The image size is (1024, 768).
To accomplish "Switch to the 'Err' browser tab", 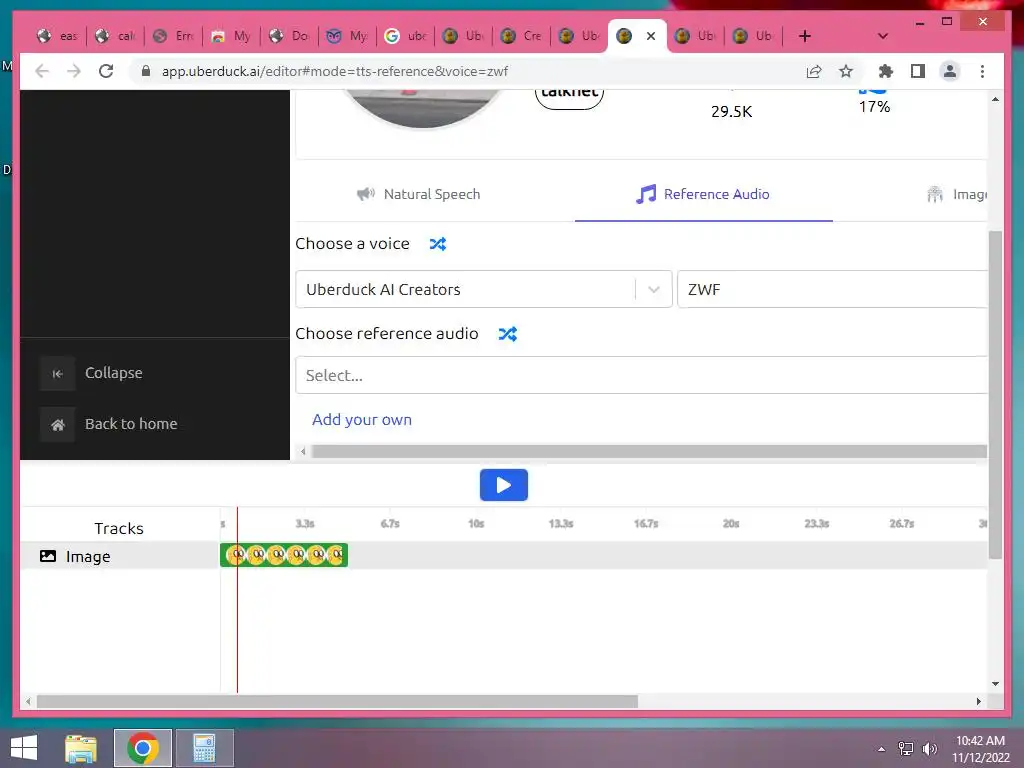I will pos(174,37).
